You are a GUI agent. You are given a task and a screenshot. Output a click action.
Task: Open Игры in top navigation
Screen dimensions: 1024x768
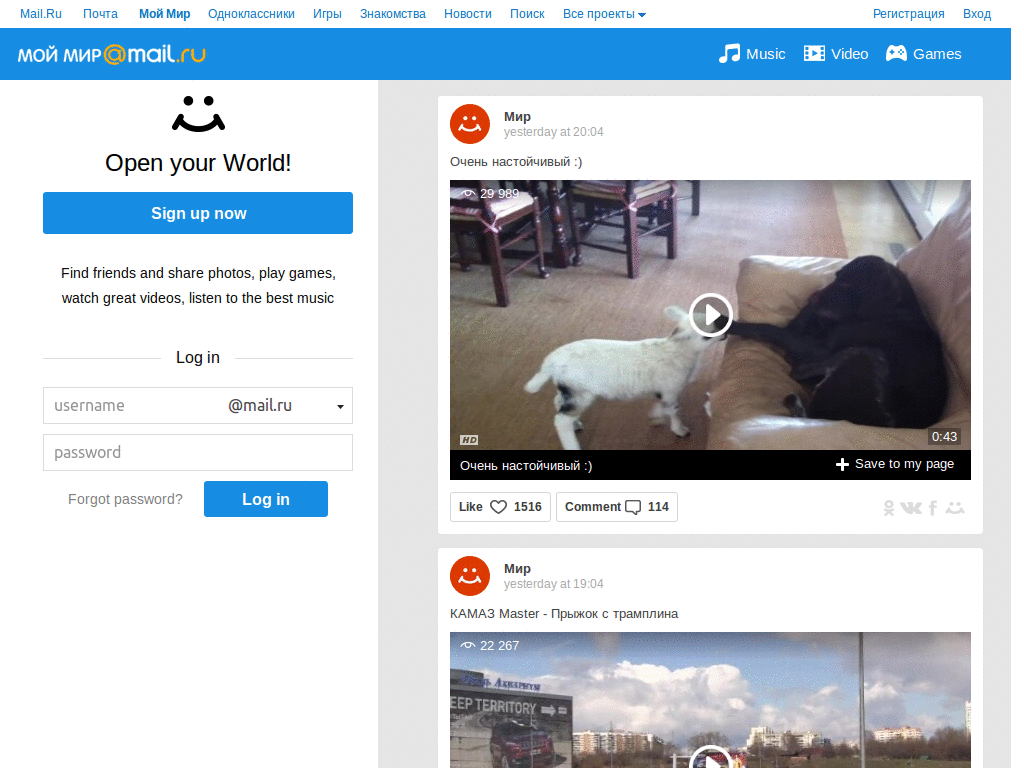[327, 14]
